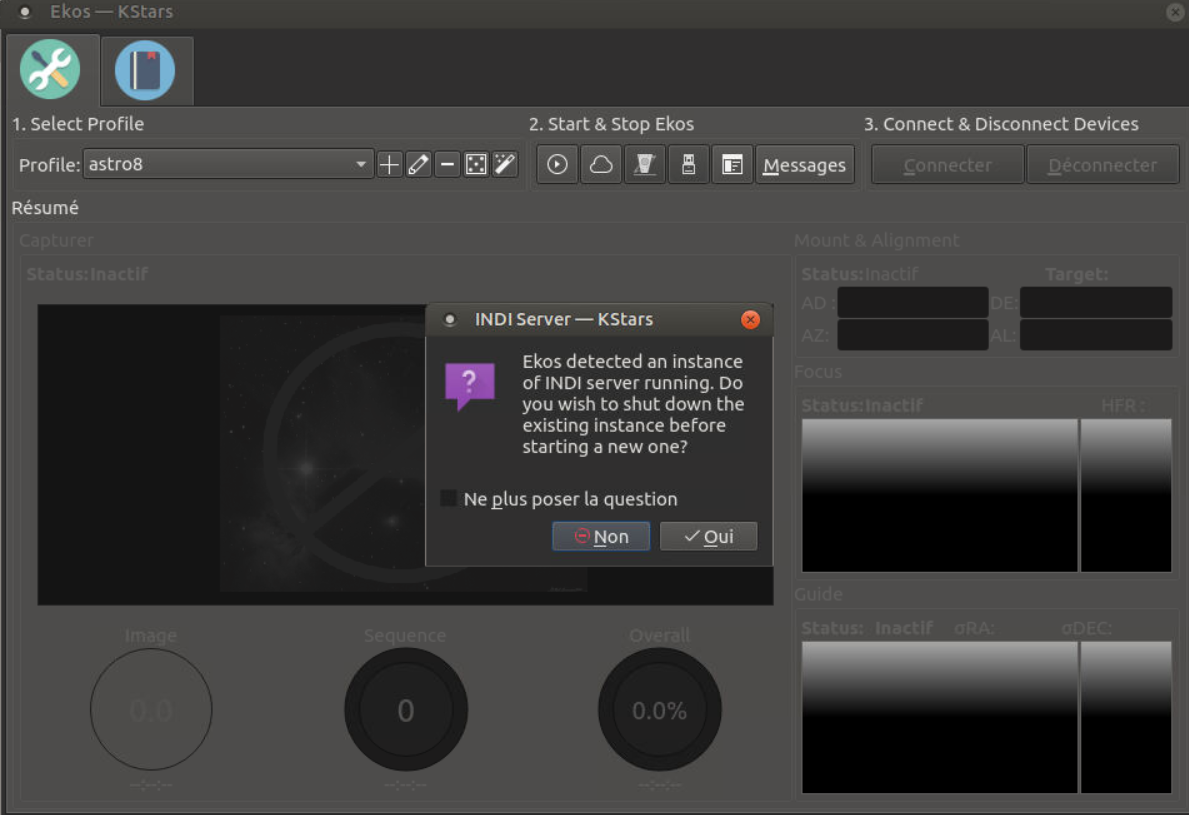The width and height of the screenshot is (1189, 815).
Task: Open the INDI control panel icon
Action: (x=645, y=165)
